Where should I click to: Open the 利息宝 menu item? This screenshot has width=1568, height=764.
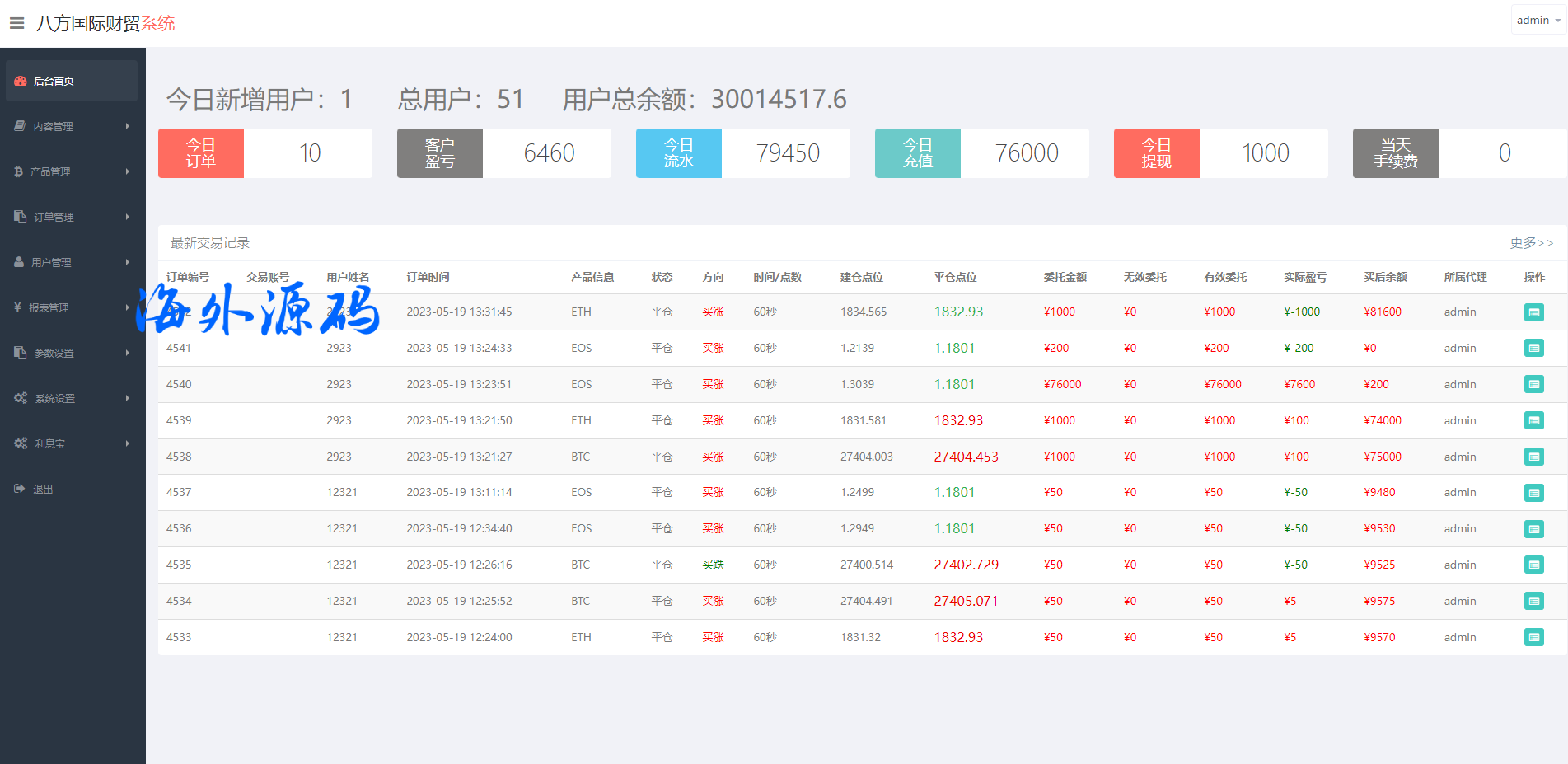pos(49,443)
